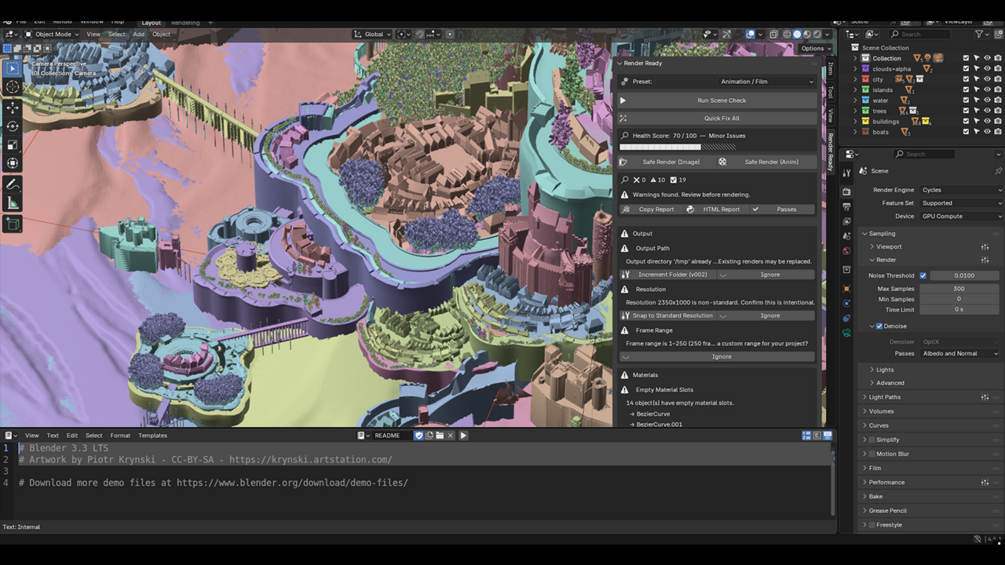The height and width of the screenshot is (565, 1005).
Task: Open the text editor Format menu
Action: [120, 436]
